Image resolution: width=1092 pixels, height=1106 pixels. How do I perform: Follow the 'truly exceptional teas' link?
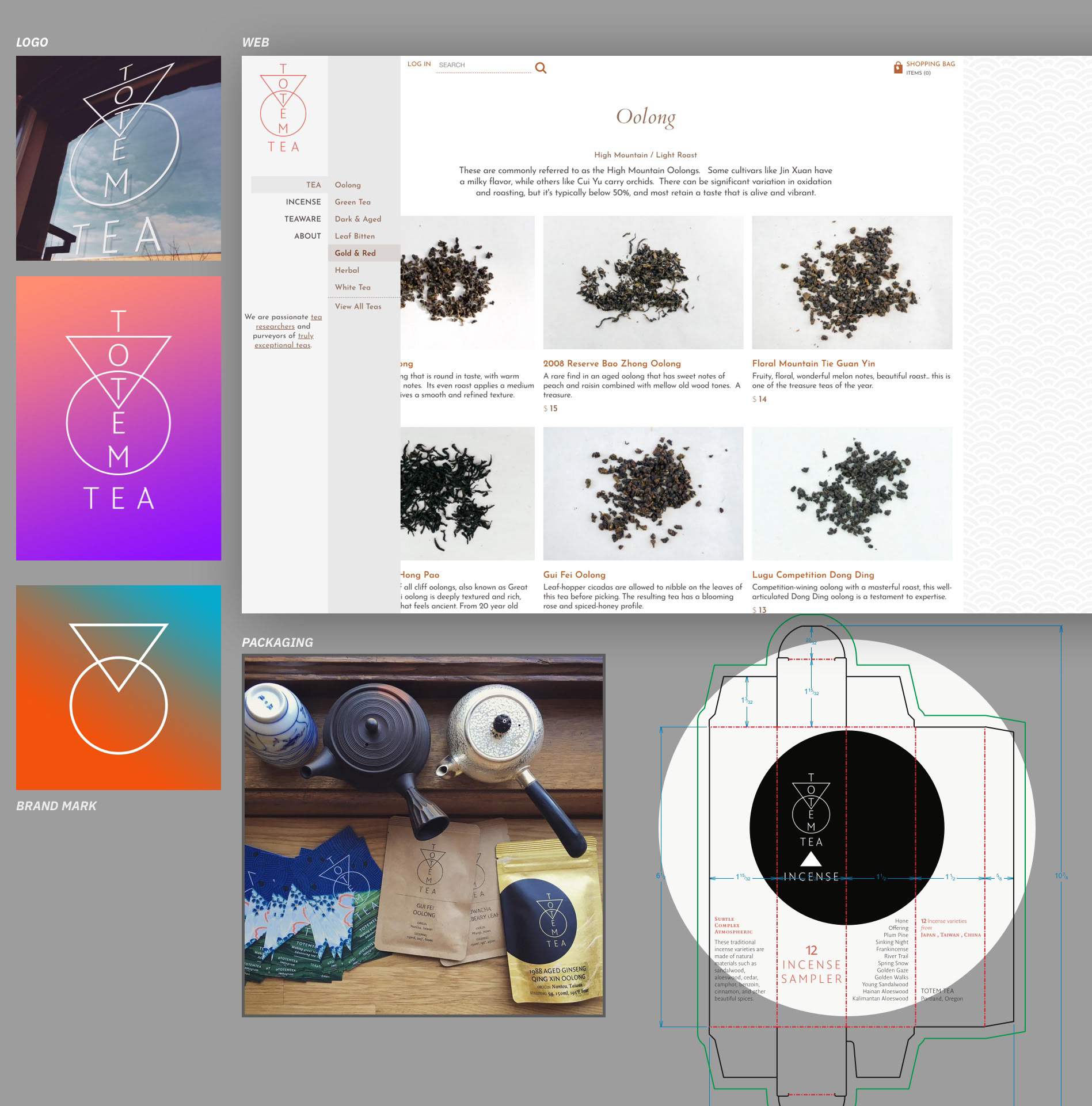283,340
